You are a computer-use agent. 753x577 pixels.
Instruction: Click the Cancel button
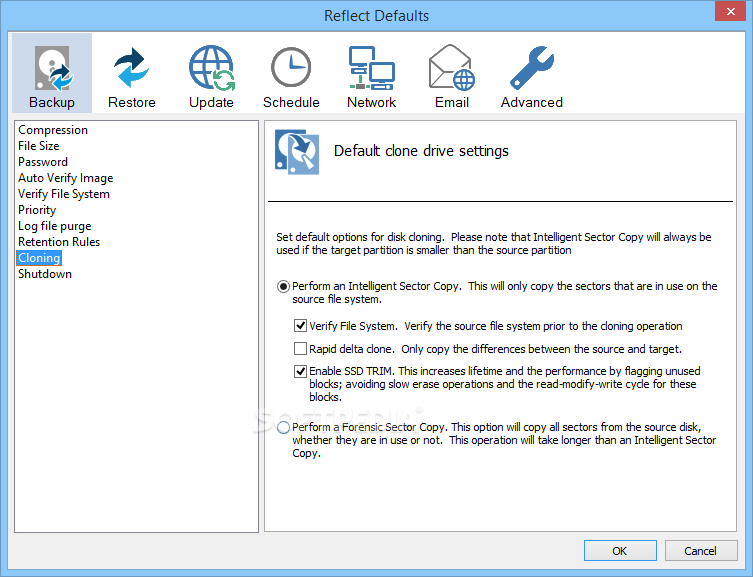701,551
